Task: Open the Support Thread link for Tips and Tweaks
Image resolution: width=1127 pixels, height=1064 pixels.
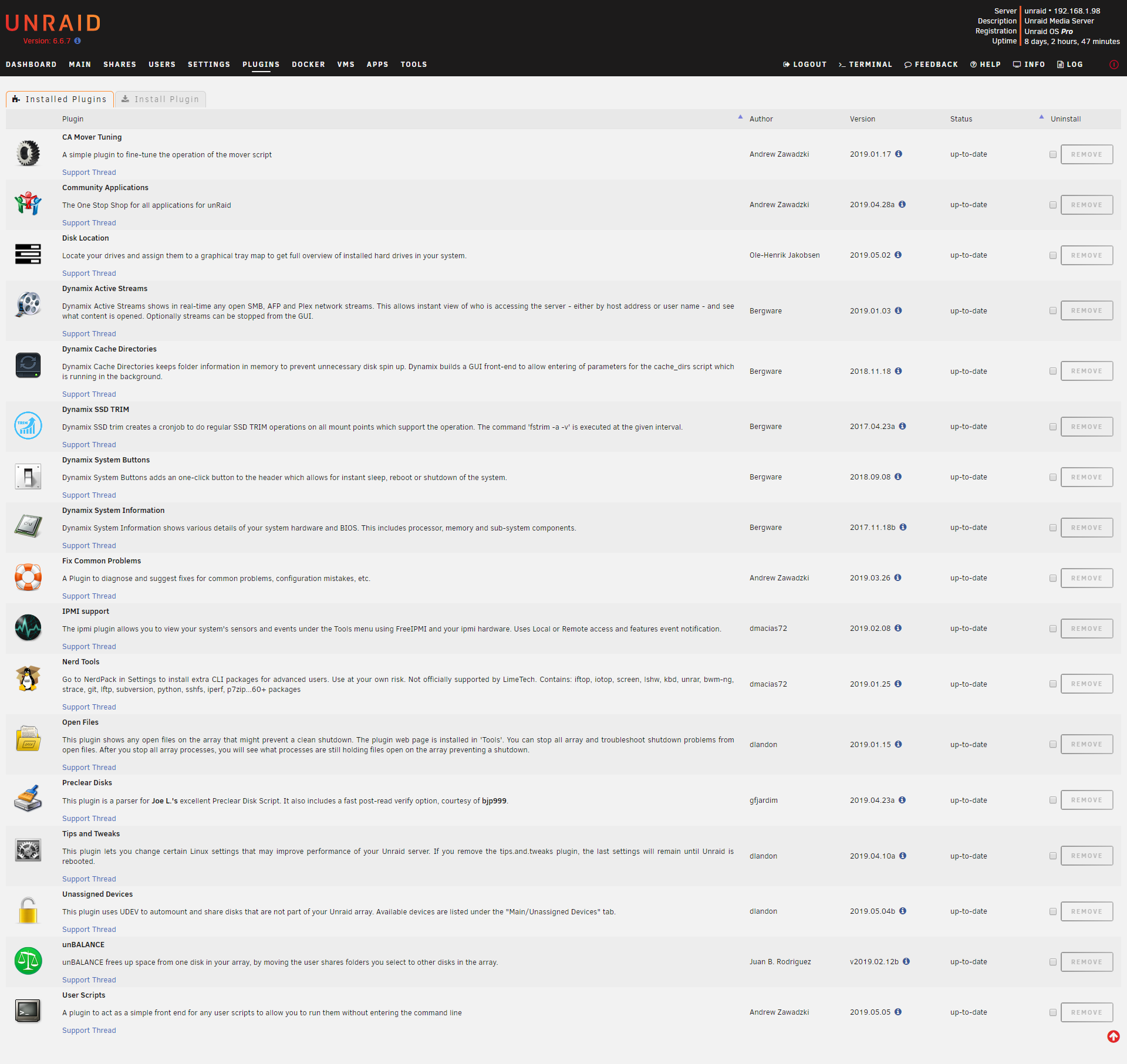Action: (x=89, y=879)
